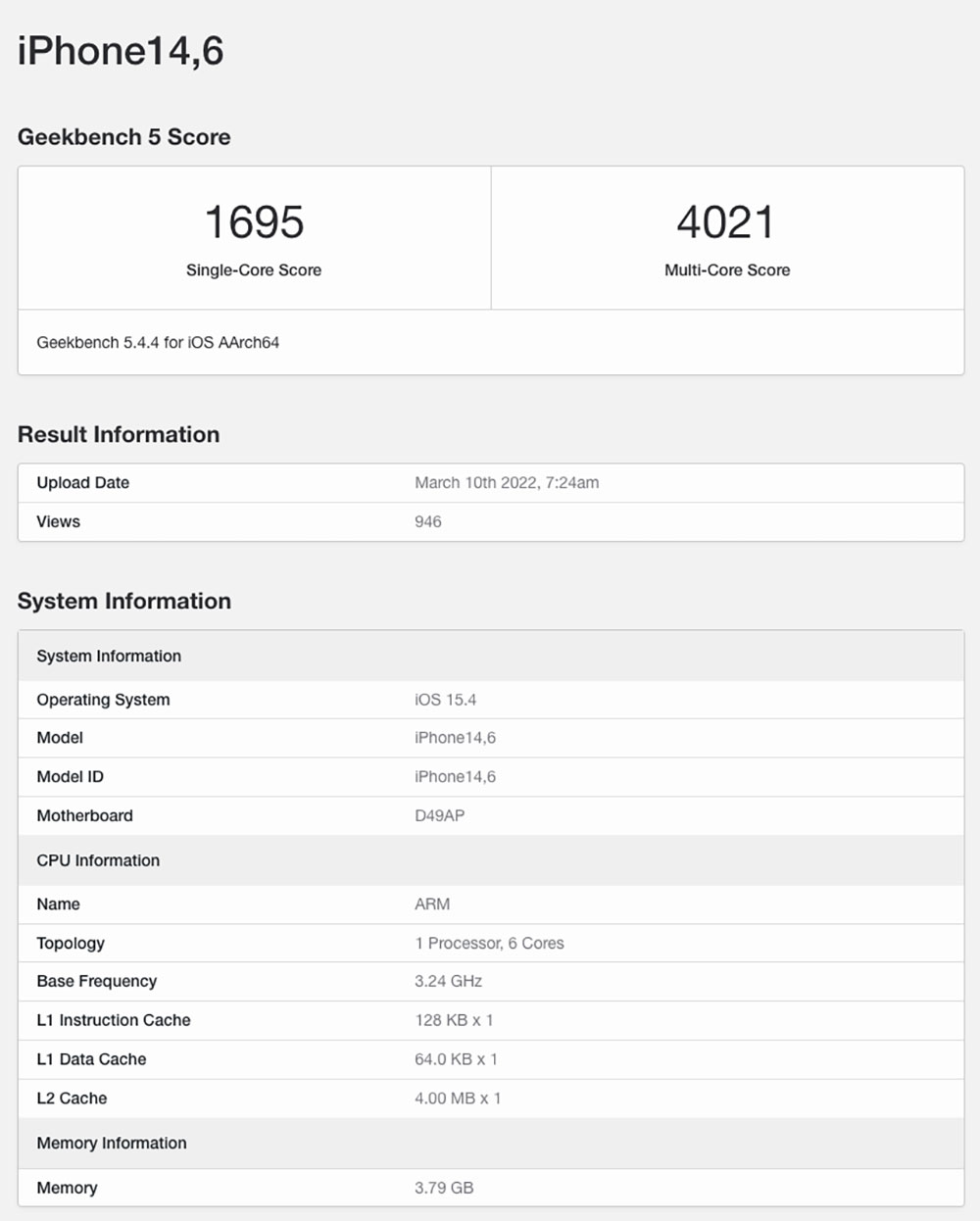Image resolution: width=980 pixels, height=1221 pixels.
Task: Select the iPhone14,6 value in the Model ID row
Action: tap(456, 777)
